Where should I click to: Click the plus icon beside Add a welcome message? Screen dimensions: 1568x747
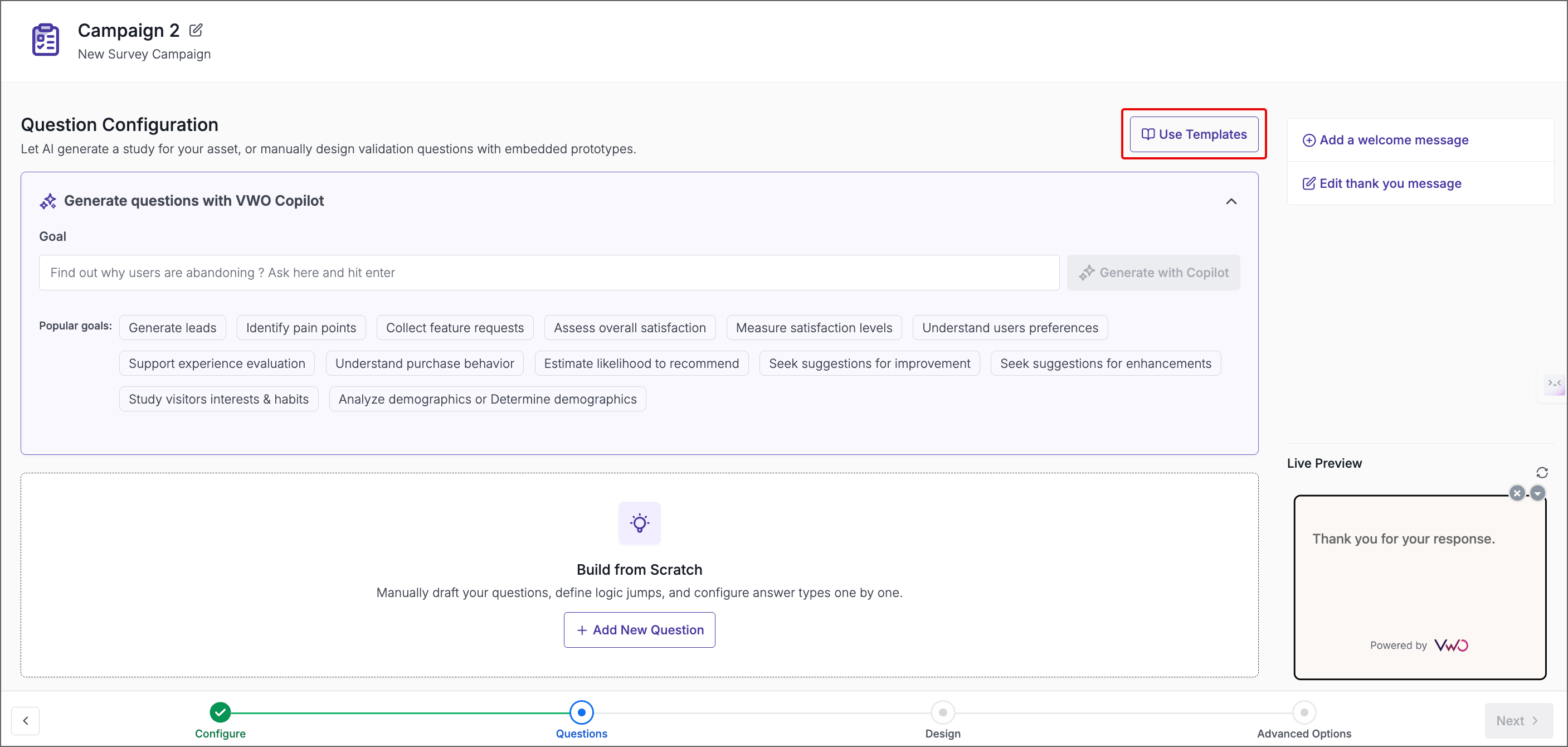(x=1309, y=140)
